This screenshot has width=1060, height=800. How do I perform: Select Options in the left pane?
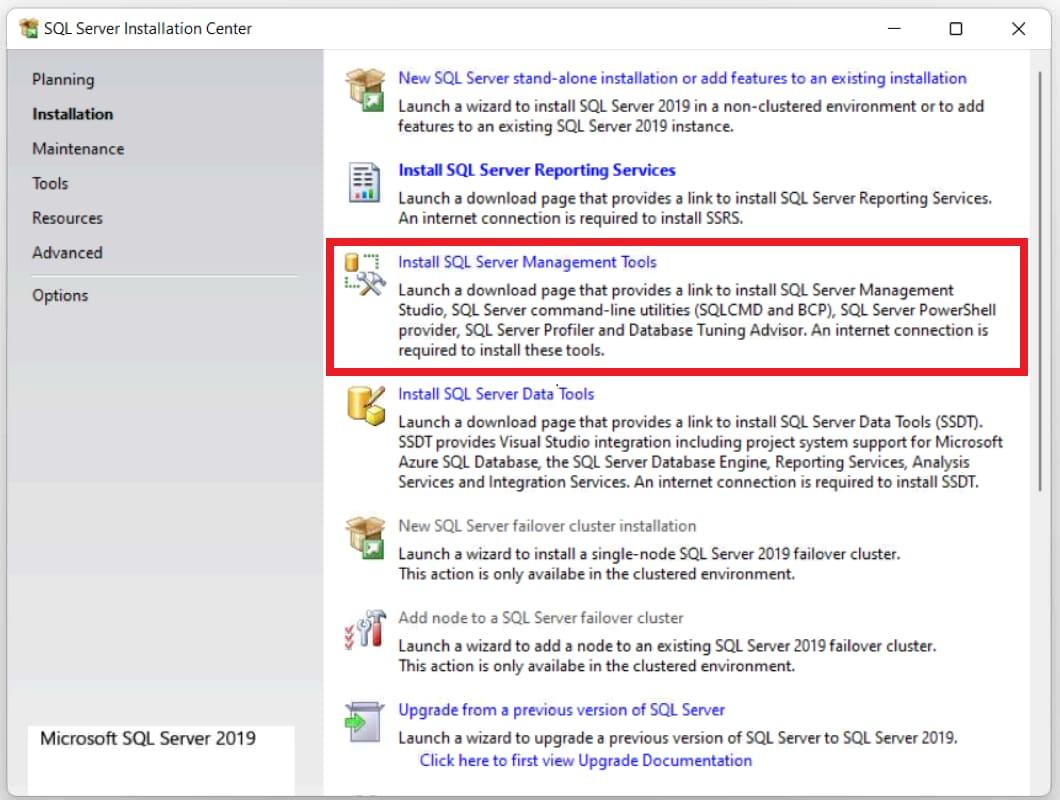coord(60,295)
